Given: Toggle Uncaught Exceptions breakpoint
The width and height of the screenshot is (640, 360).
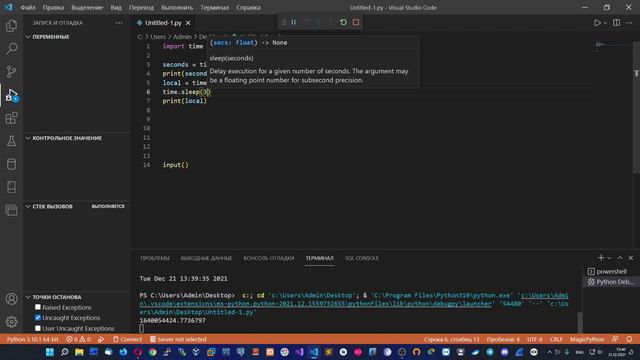Looking at the screenshot, I should (38, 318).
